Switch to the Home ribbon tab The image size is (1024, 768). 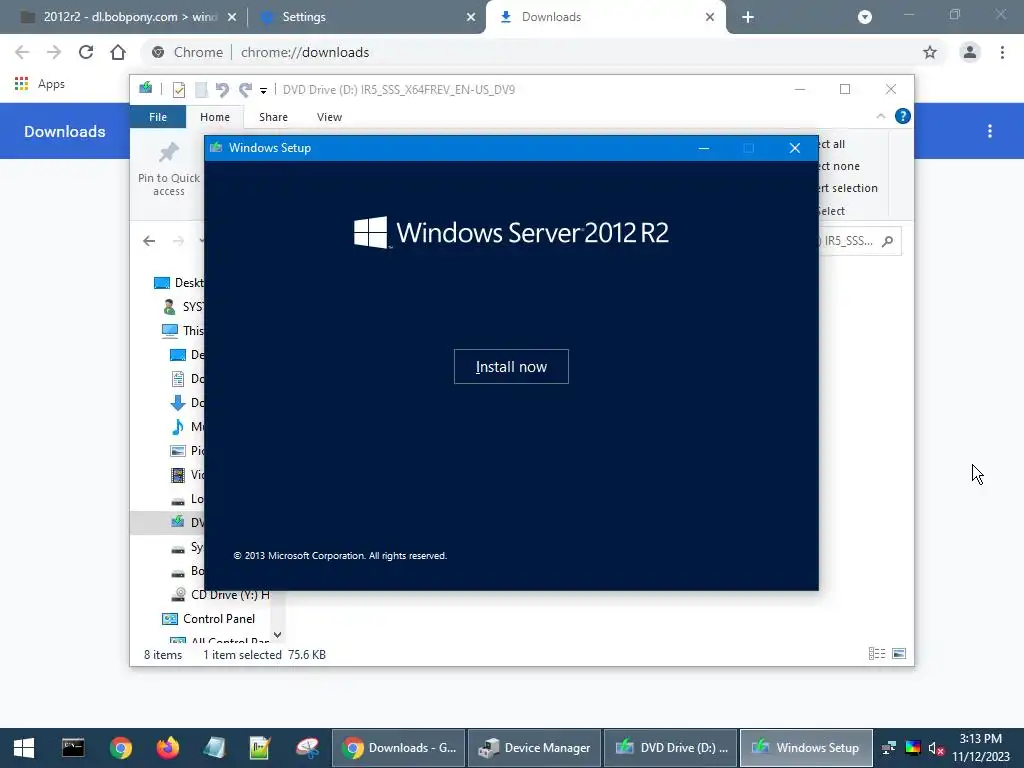click(215, 117)
